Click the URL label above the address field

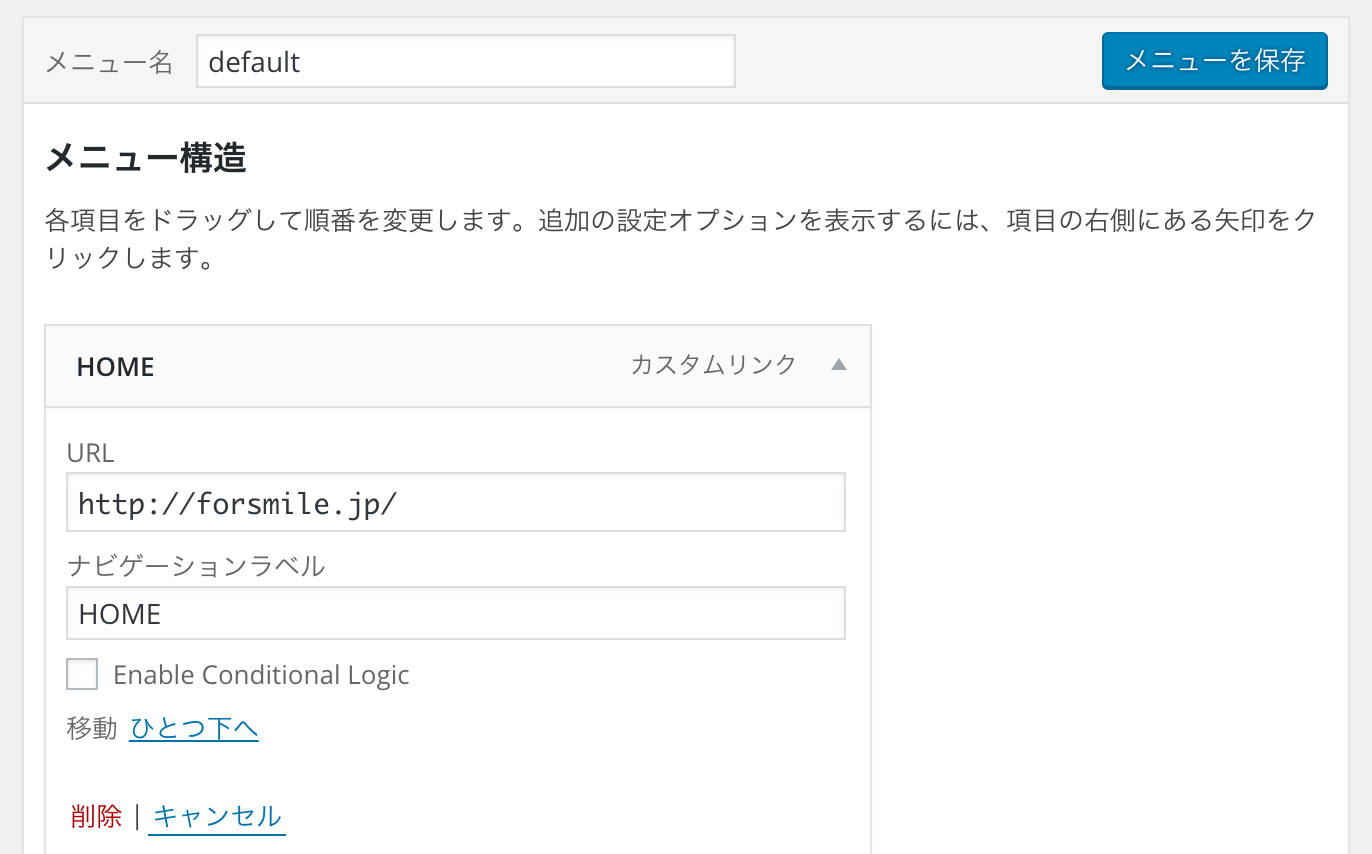point(91,453)
